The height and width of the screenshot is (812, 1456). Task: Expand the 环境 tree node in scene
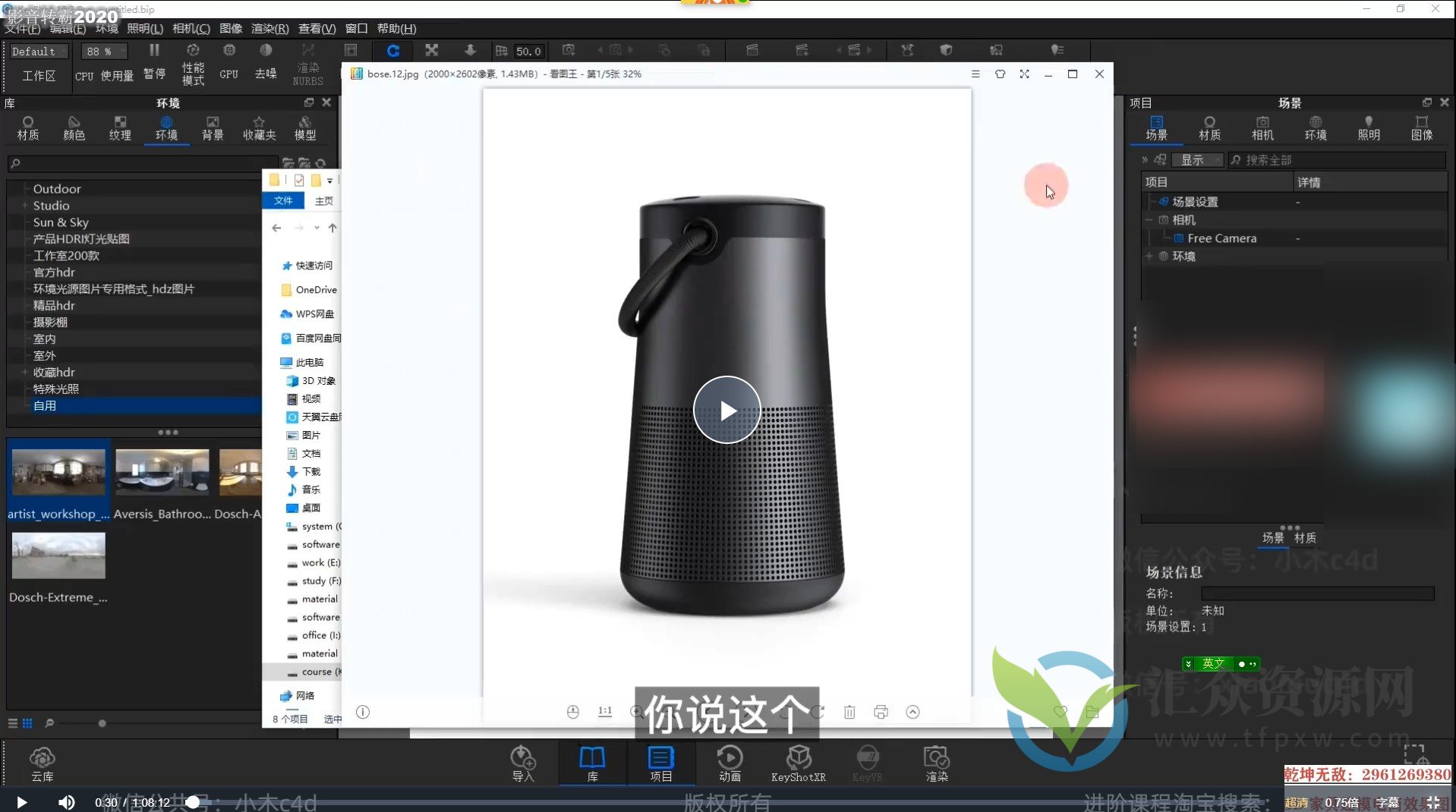(1149, 257)
